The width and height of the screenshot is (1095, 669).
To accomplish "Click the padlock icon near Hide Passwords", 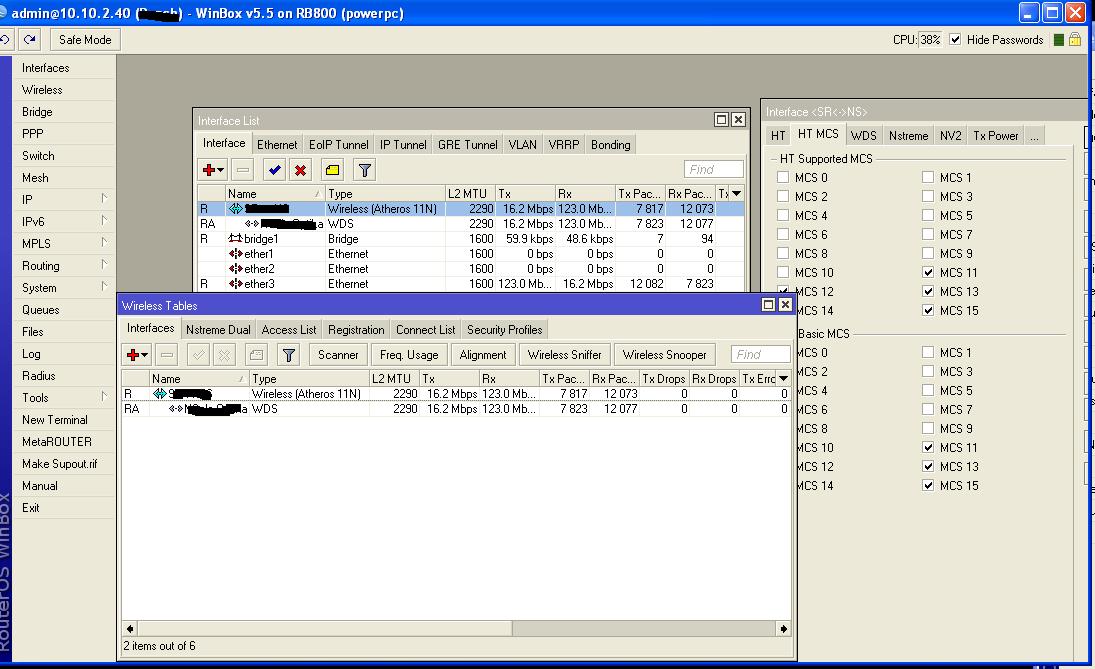I will pos(1075,40).
